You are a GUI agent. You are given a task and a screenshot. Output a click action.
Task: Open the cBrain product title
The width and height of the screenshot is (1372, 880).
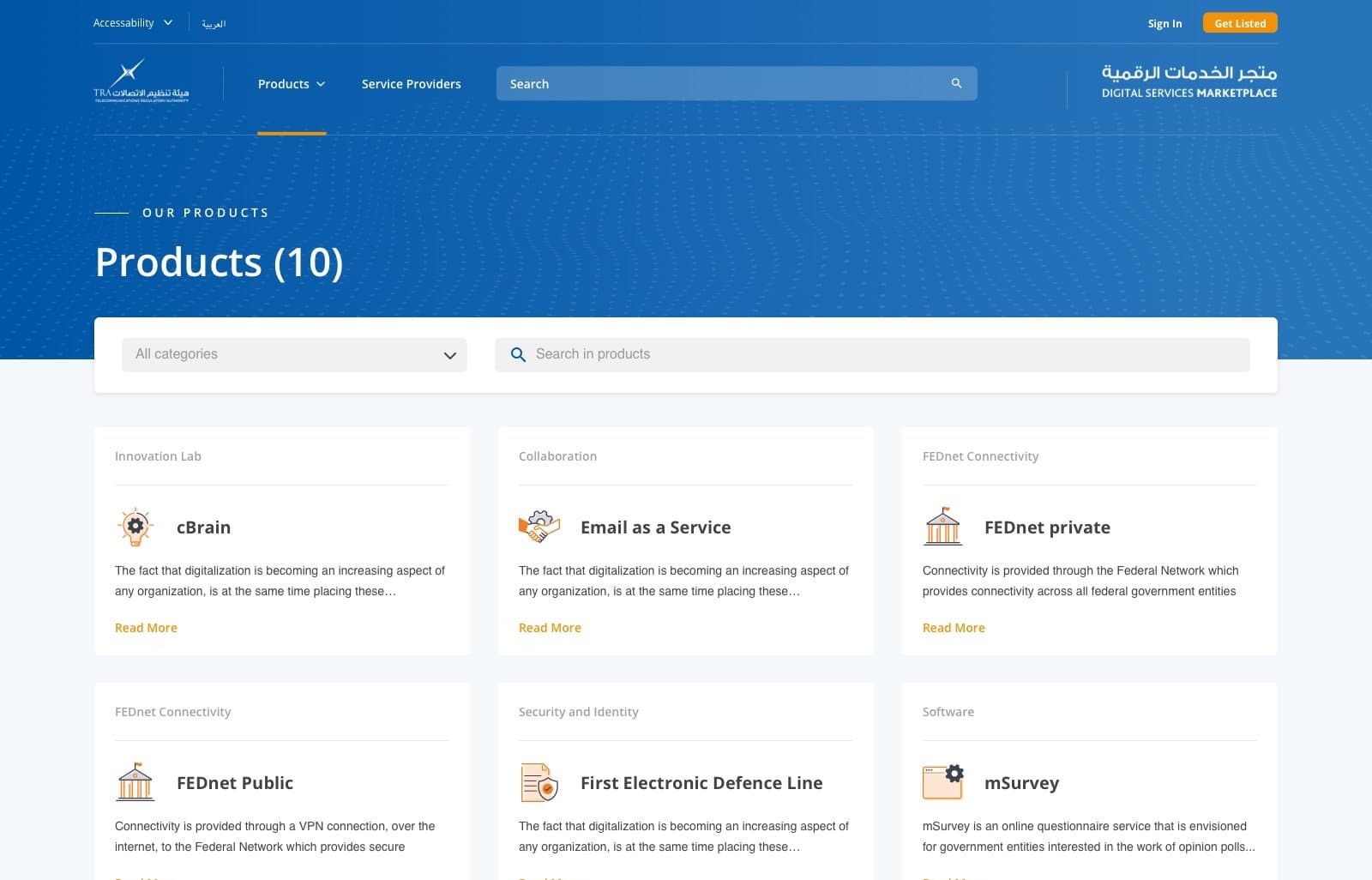coord(203,527)
